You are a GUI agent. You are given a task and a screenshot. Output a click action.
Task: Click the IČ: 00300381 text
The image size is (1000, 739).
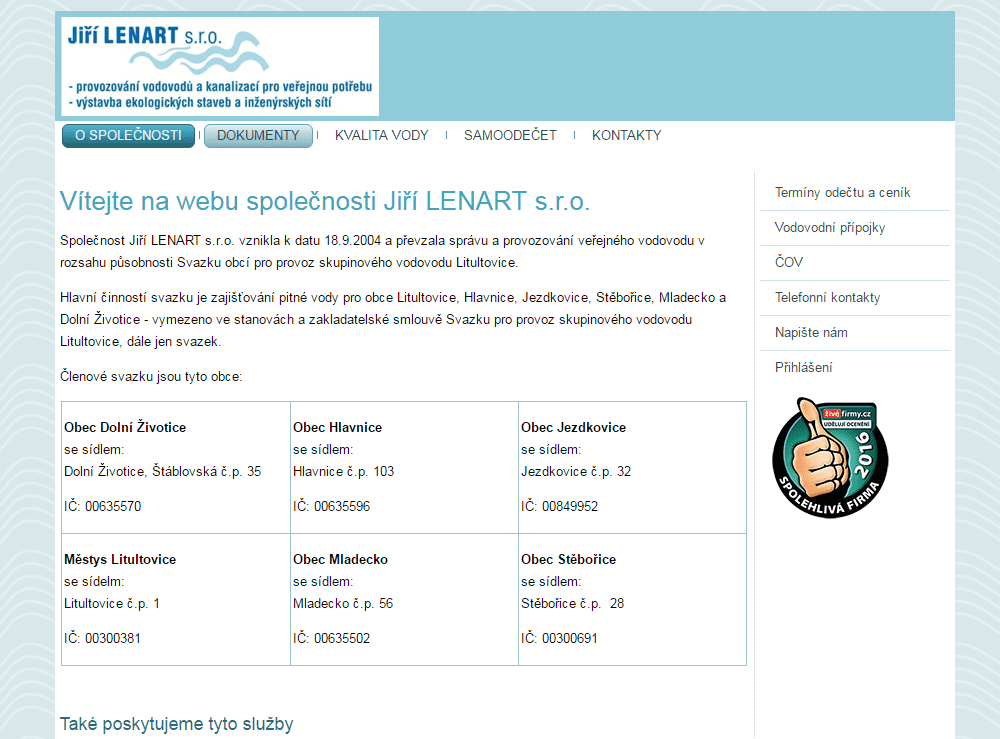point(102,638)
